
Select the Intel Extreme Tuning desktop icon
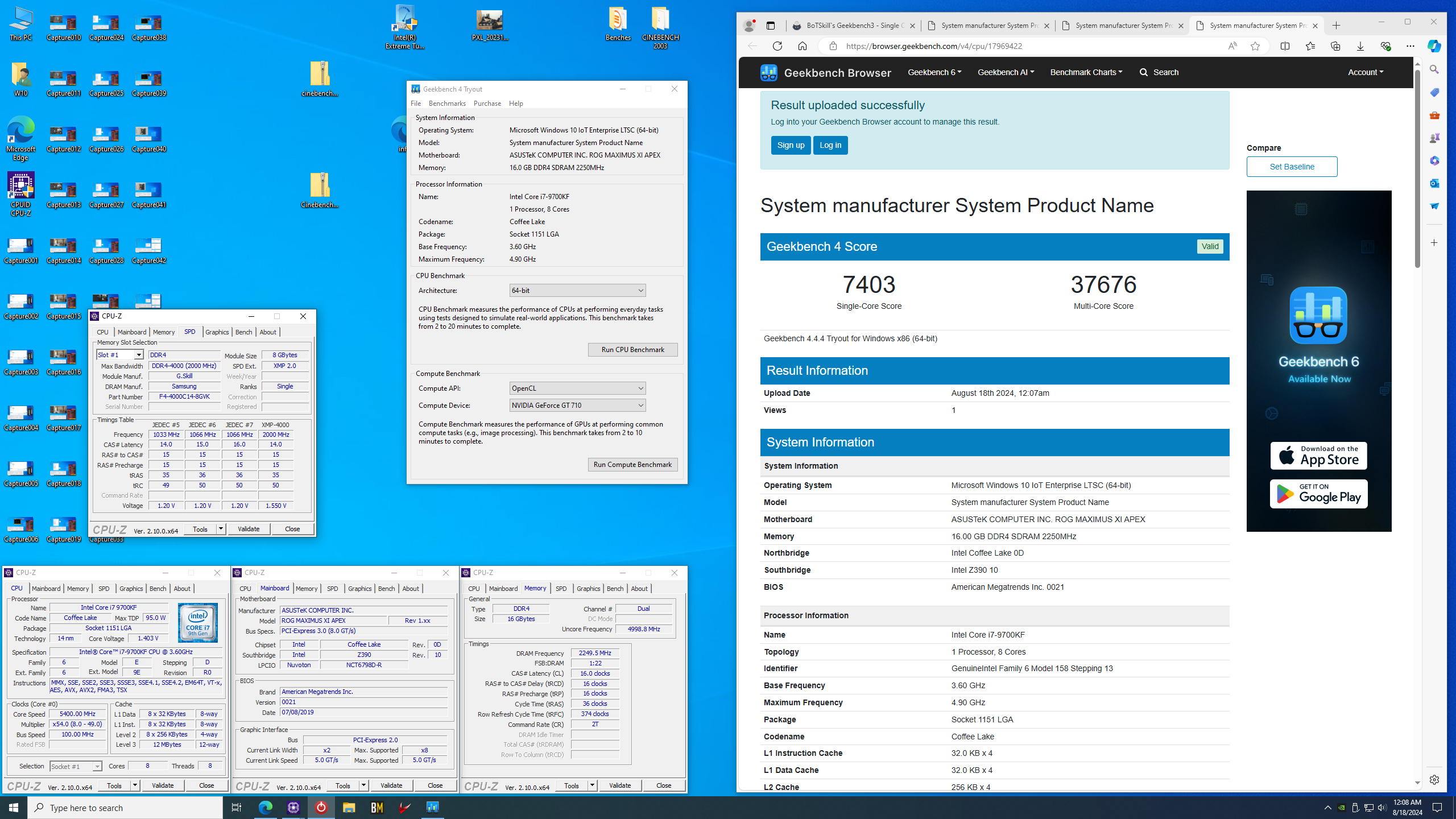[x=405, y=27]
